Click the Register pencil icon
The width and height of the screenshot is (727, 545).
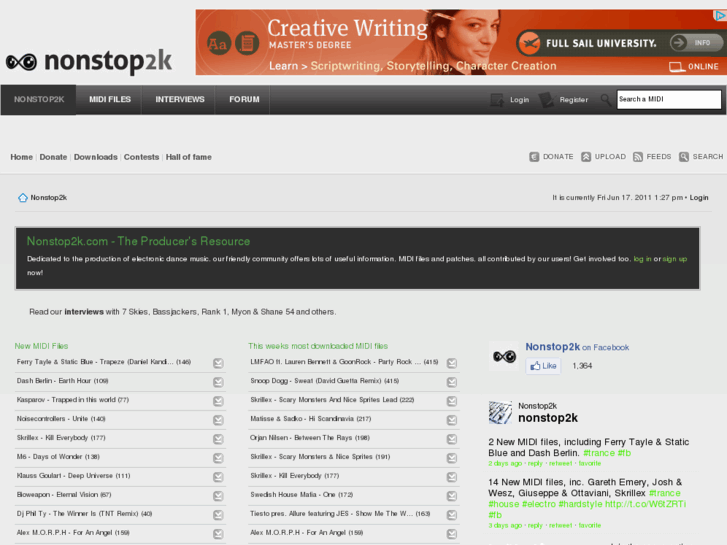546,100
